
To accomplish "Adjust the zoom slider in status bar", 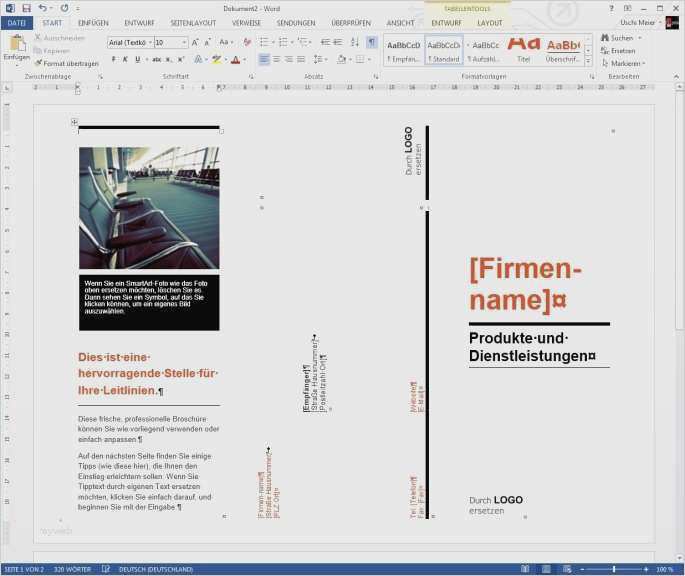I will 613,569.
